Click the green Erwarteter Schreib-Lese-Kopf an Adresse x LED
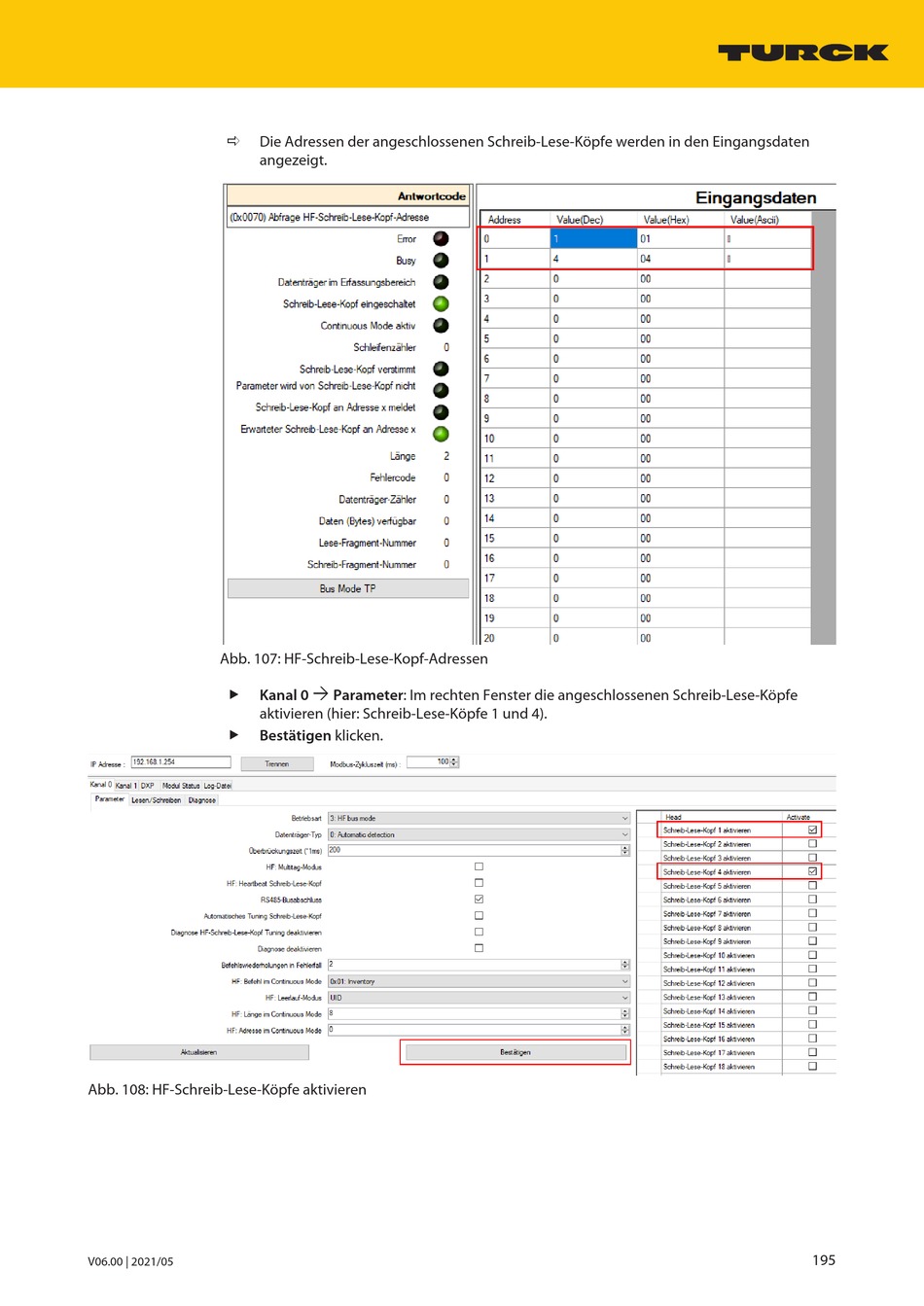Viewport: 924px width, 1306px height. pos(441,434)
